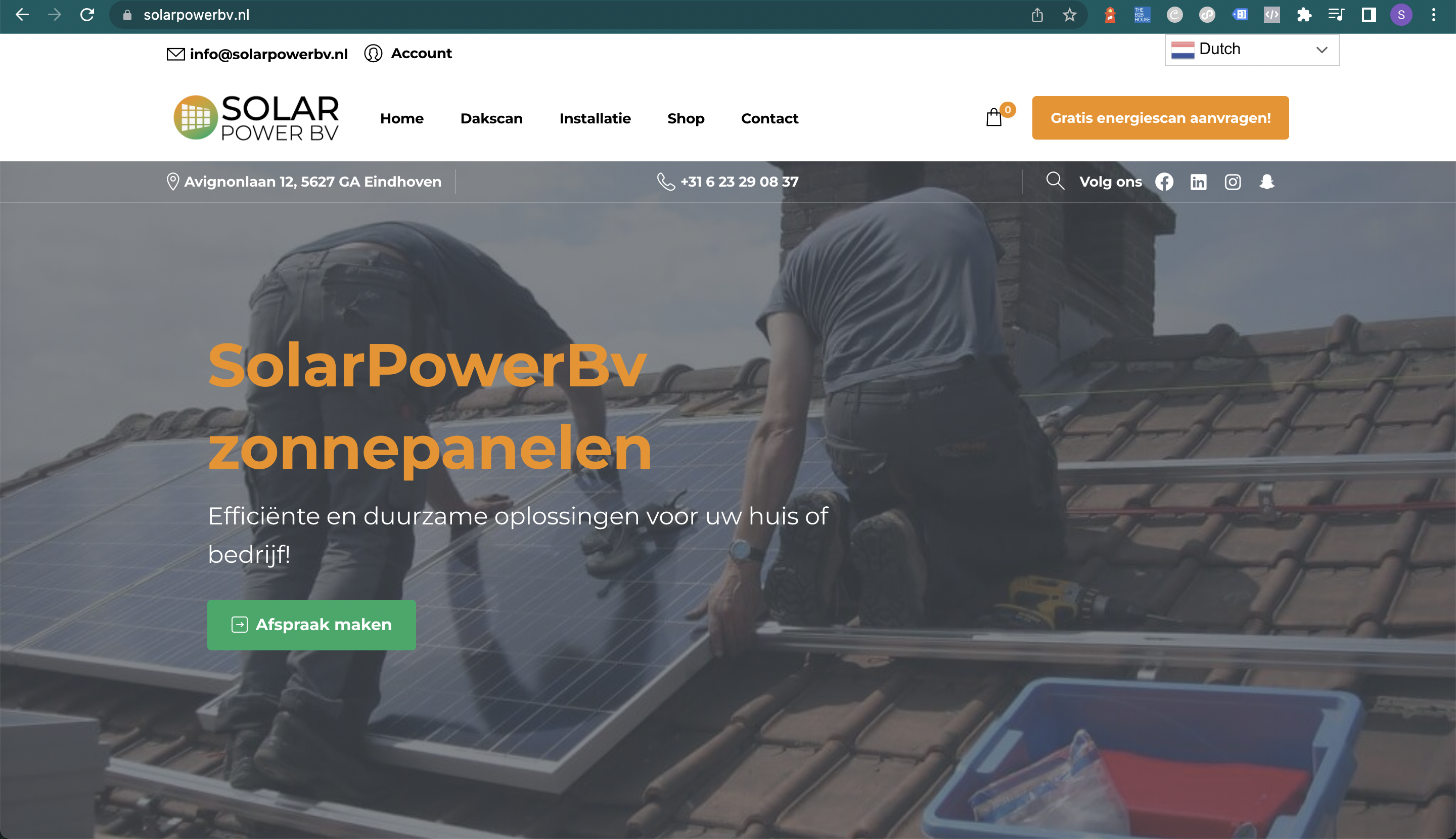Reload the page in browser

click(87, 15)
